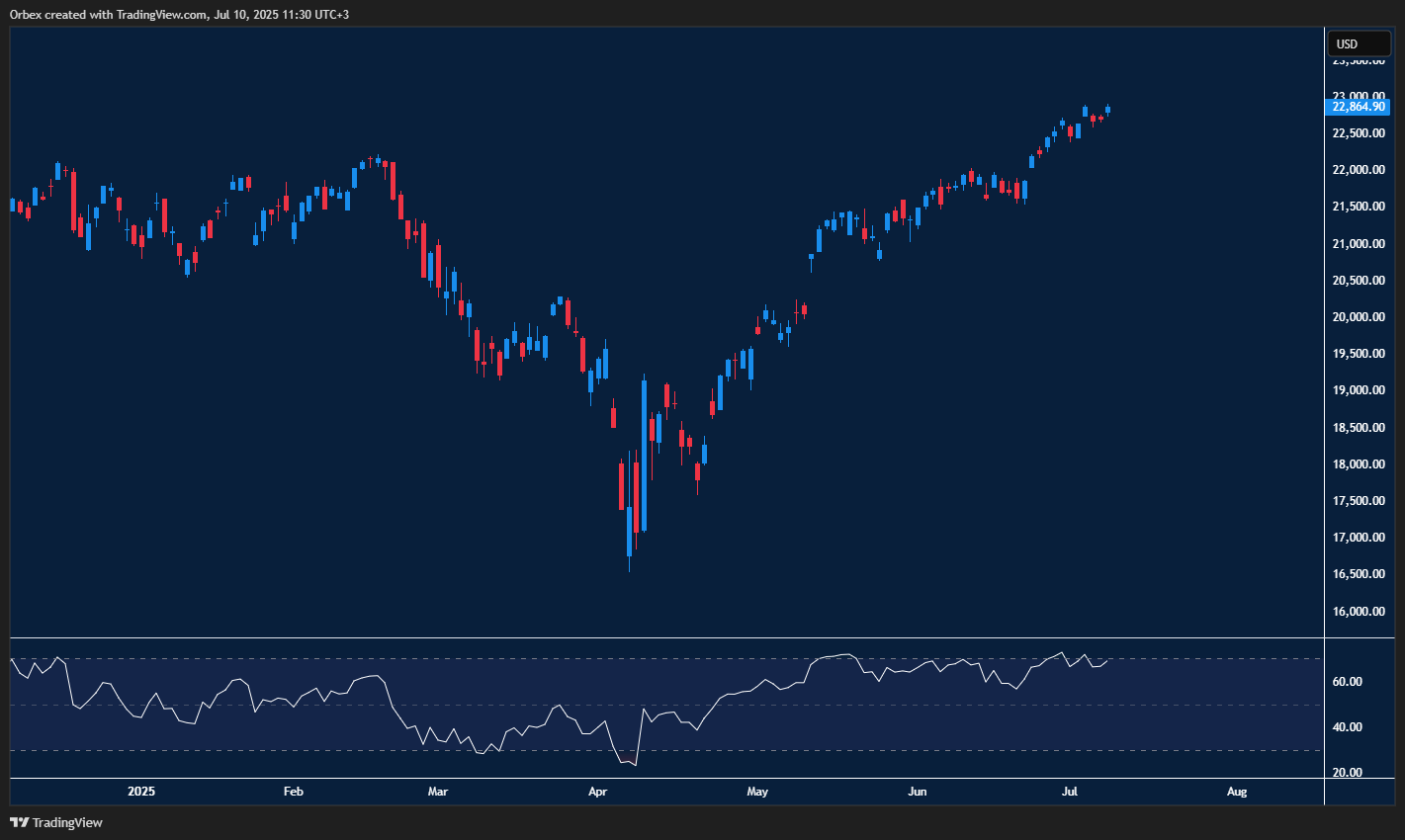This screenshot has width=1405, height=840.
Task: Click the tallest blue recovery candle in April
Action: pyautogui.click(x=643, y=455)
